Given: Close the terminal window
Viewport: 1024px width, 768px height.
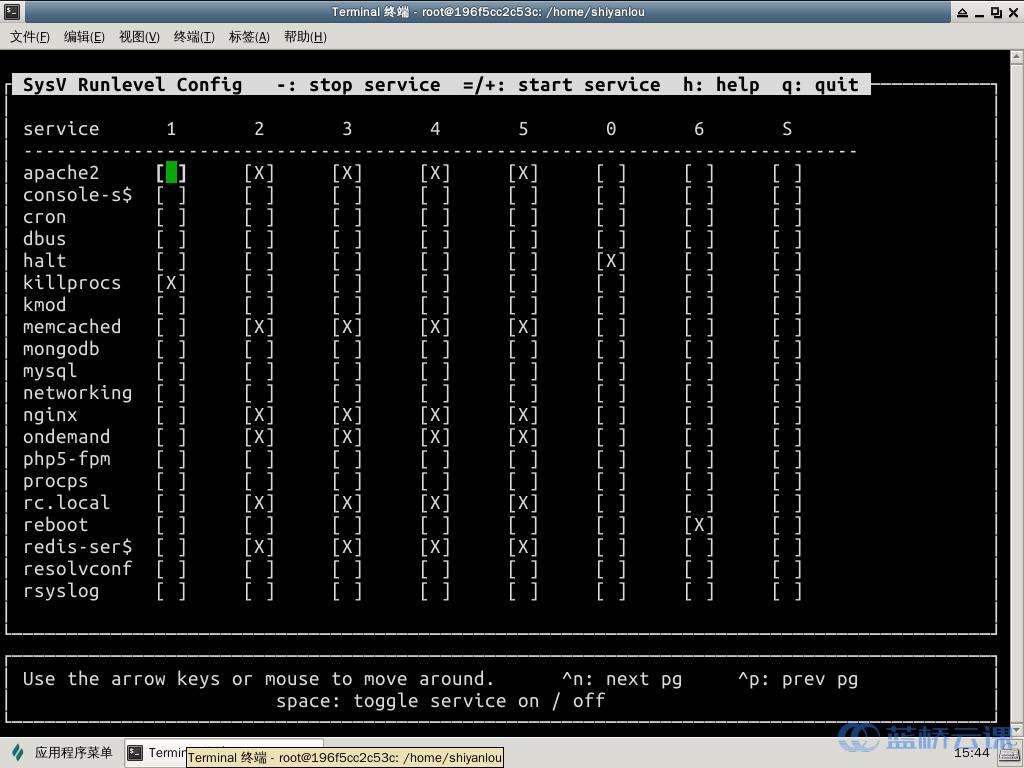Looking at the screenshot, I should [x=1012, y=12].
